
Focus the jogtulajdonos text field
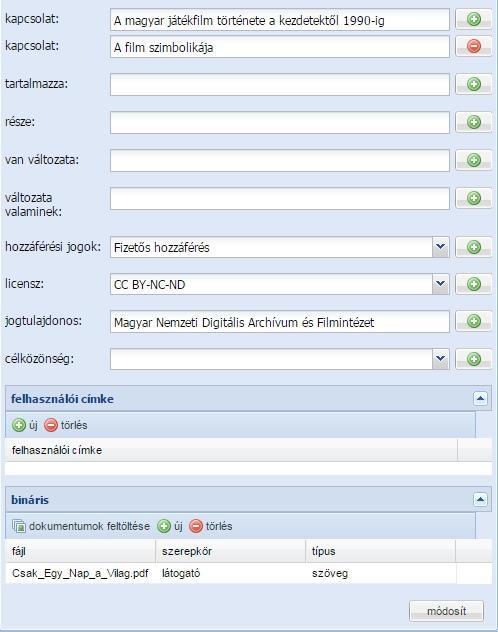point(280,322)
